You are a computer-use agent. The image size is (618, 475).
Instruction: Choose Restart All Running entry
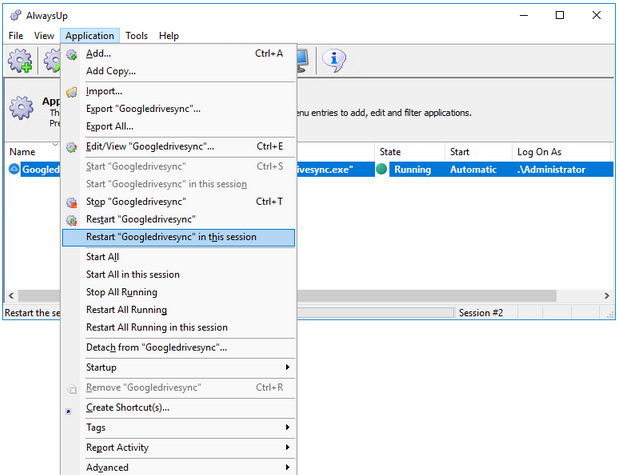click(x=179, y=310)
